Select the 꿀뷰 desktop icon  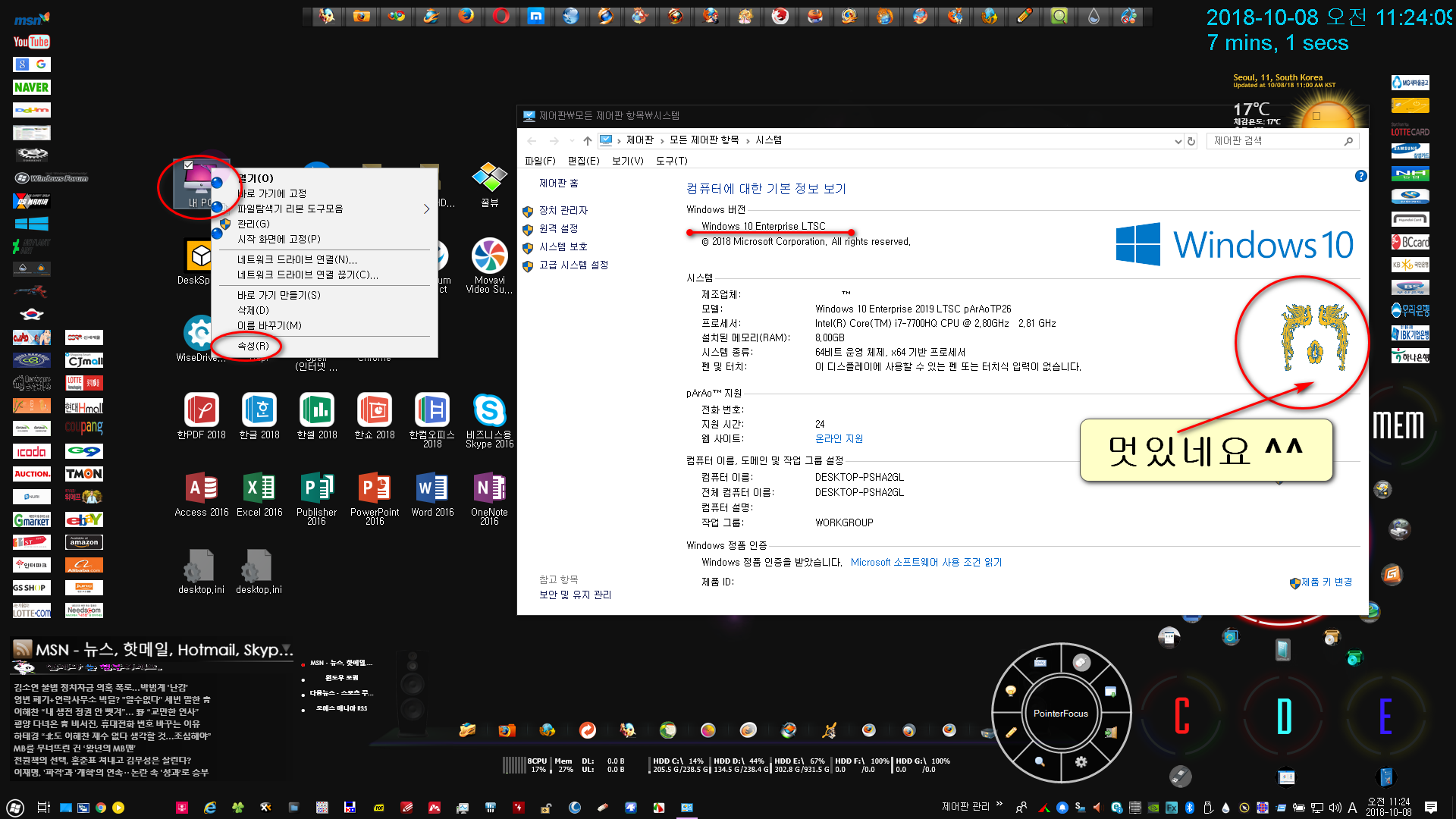click(x=490, y=184)
